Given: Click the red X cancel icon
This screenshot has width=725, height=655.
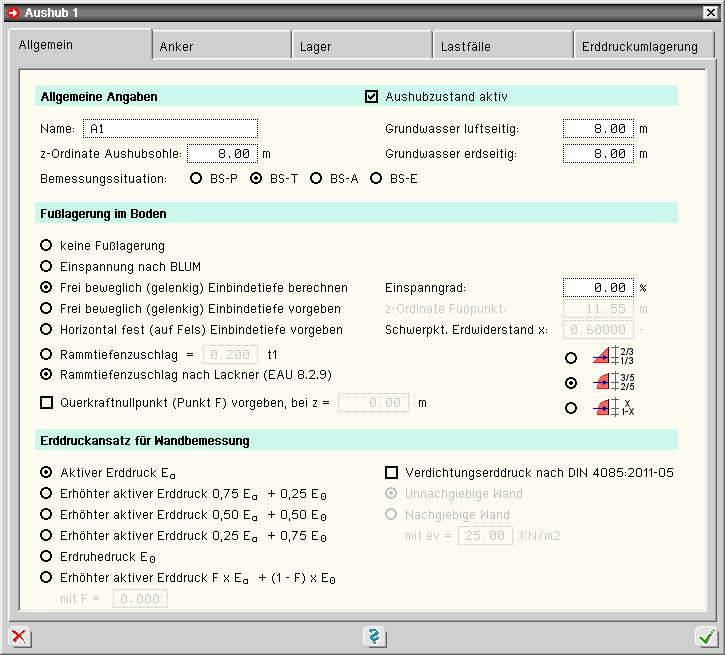Looking at the screenshot, I should 19,637.
